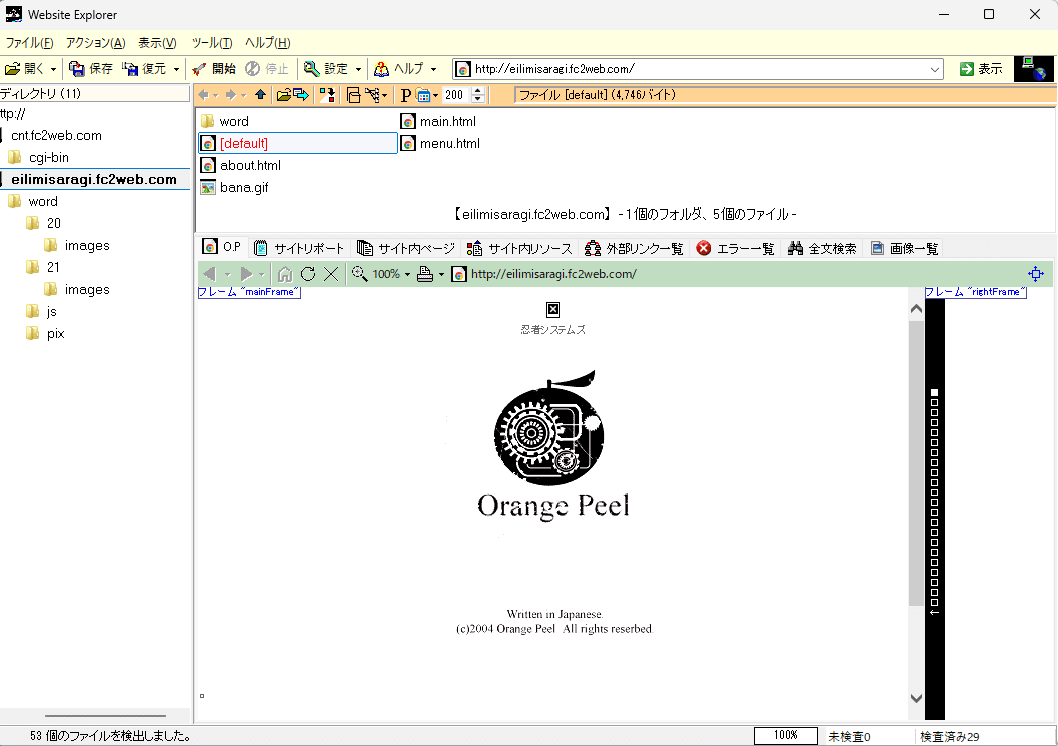1058x746 pixels.
Task: Select the pix folder in tree
Action: [x=45, y=333]
